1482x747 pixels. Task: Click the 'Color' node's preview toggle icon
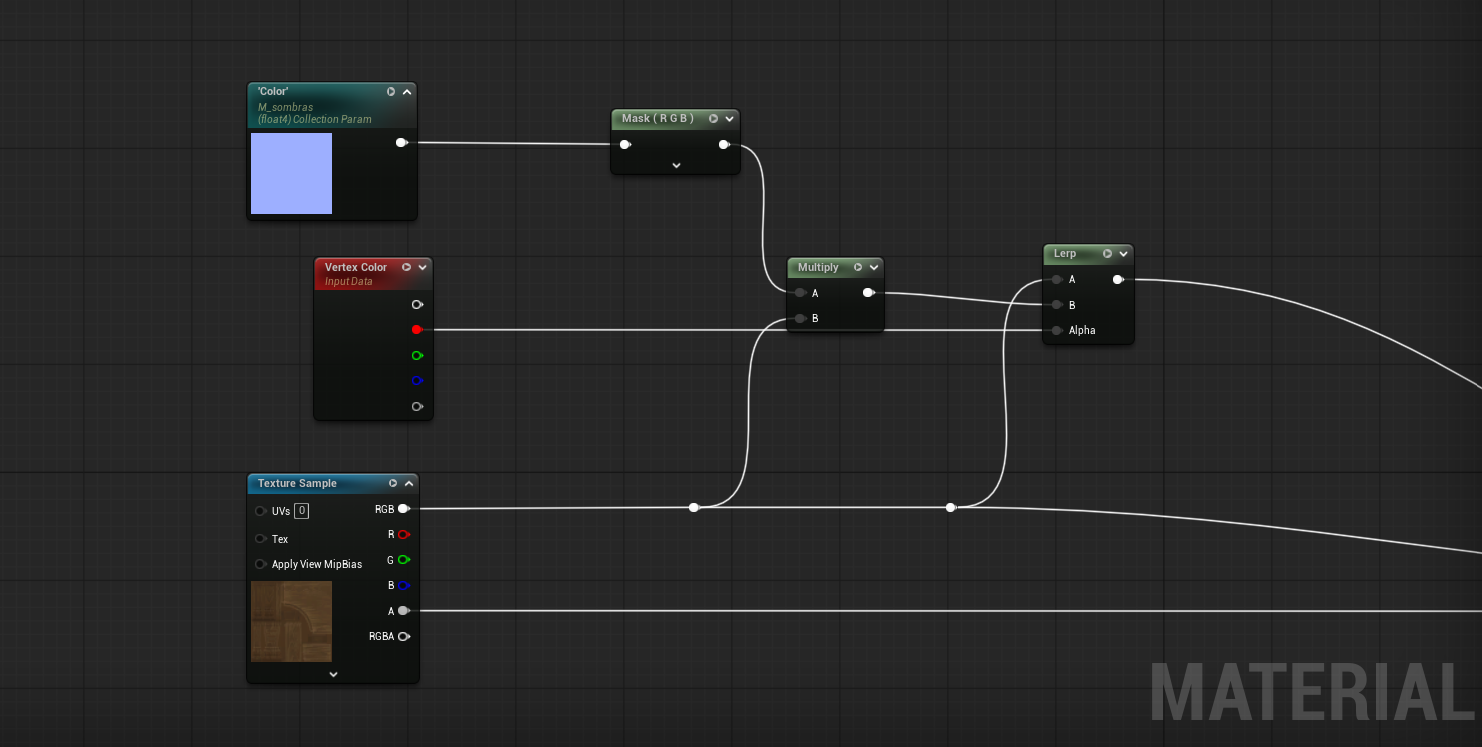pos(391,92)
